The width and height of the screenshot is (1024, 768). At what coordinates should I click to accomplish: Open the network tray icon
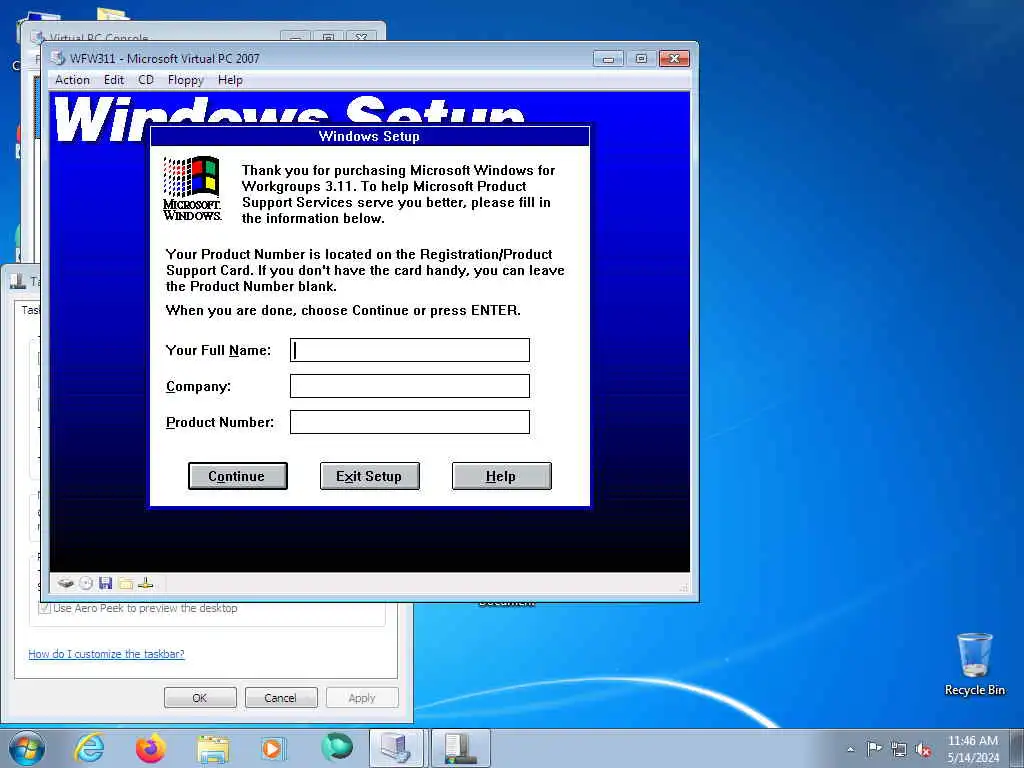click(x=899, y=749)
